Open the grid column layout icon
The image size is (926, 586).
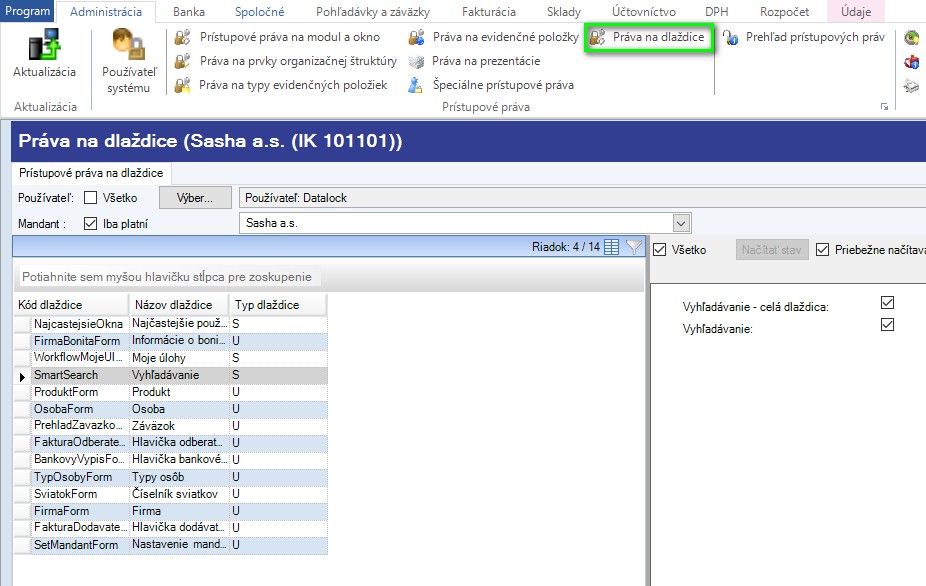(612, 247)
